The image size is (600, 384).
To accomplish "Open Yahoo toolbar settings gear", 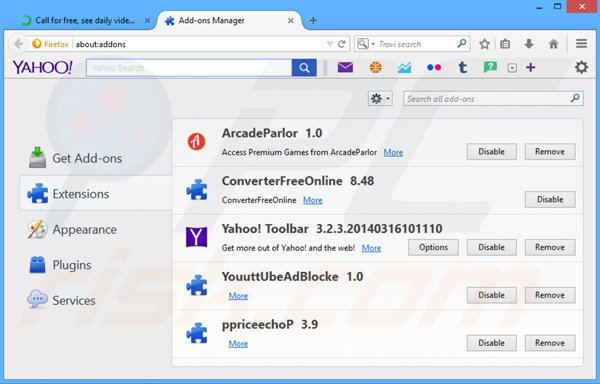I will (581, 67).
